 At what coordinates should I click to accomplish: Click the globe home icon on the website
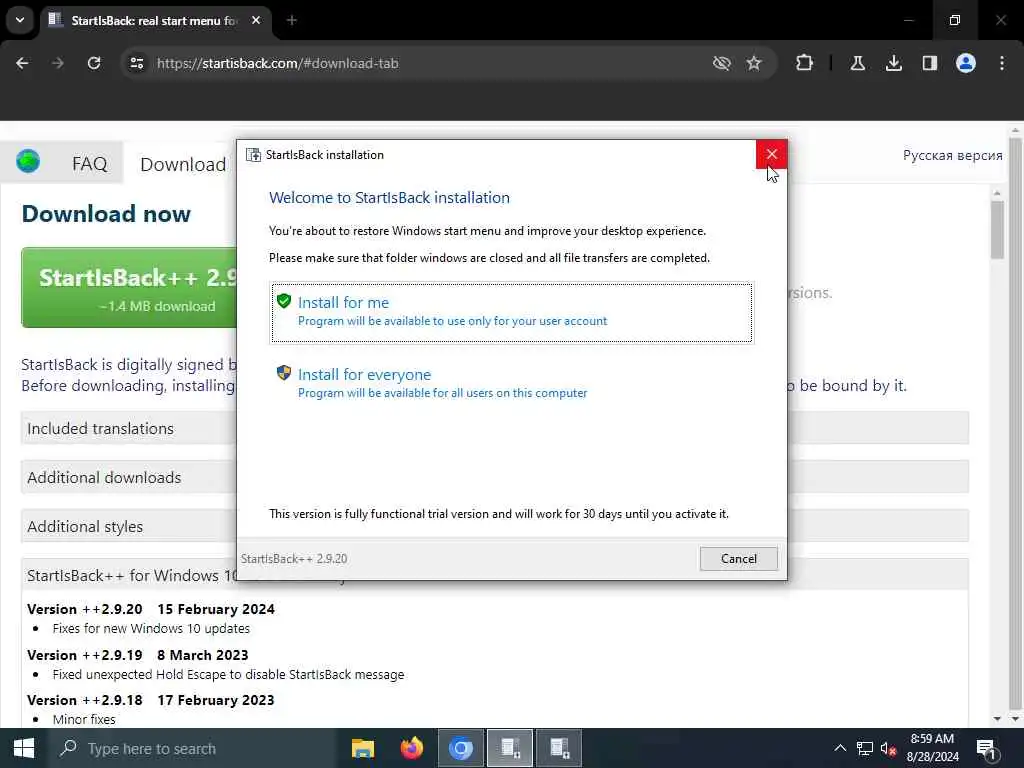(x=28, y=161)
